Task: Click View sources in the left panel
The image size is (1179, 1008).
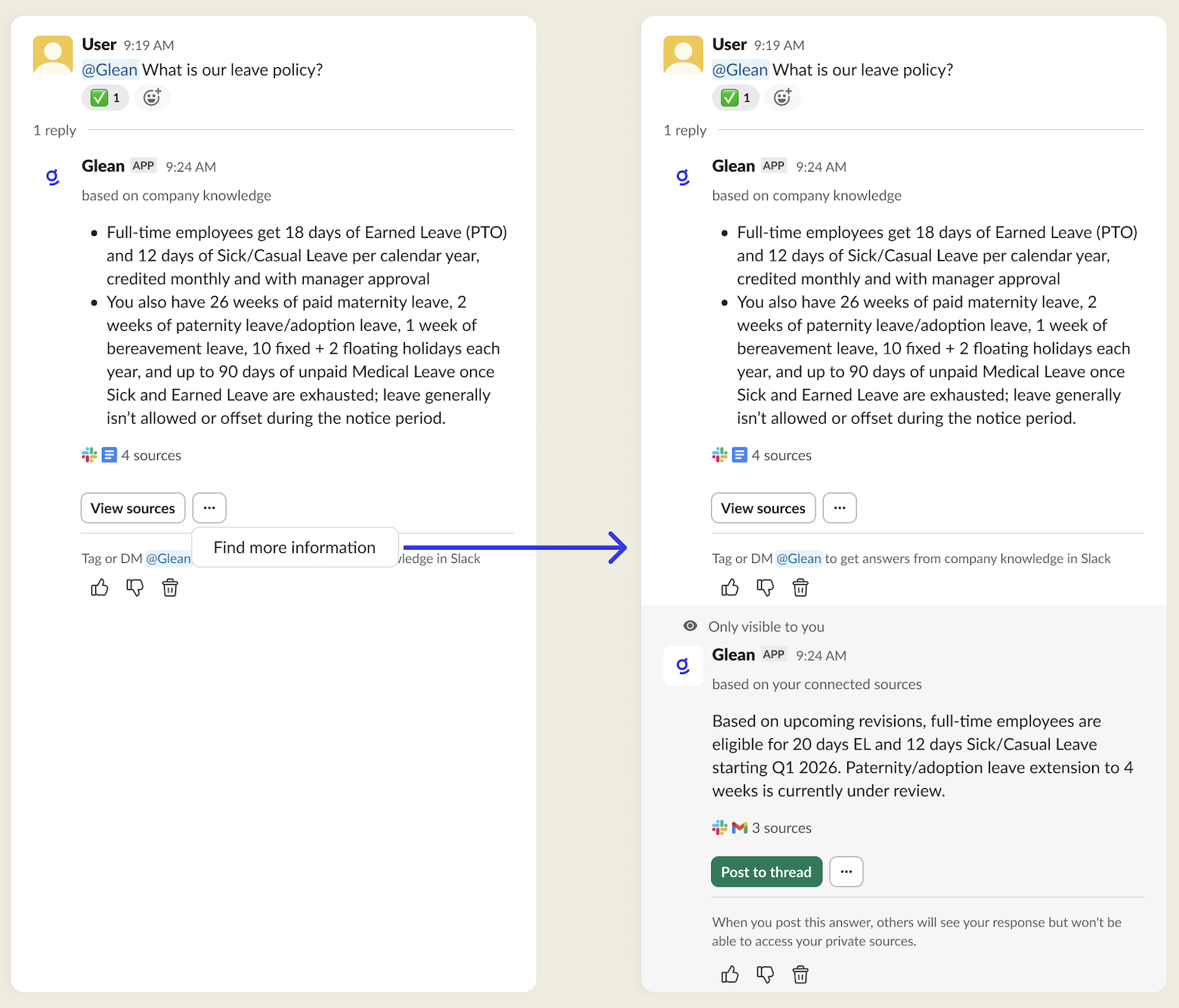Action: click(x=133, y=509)
